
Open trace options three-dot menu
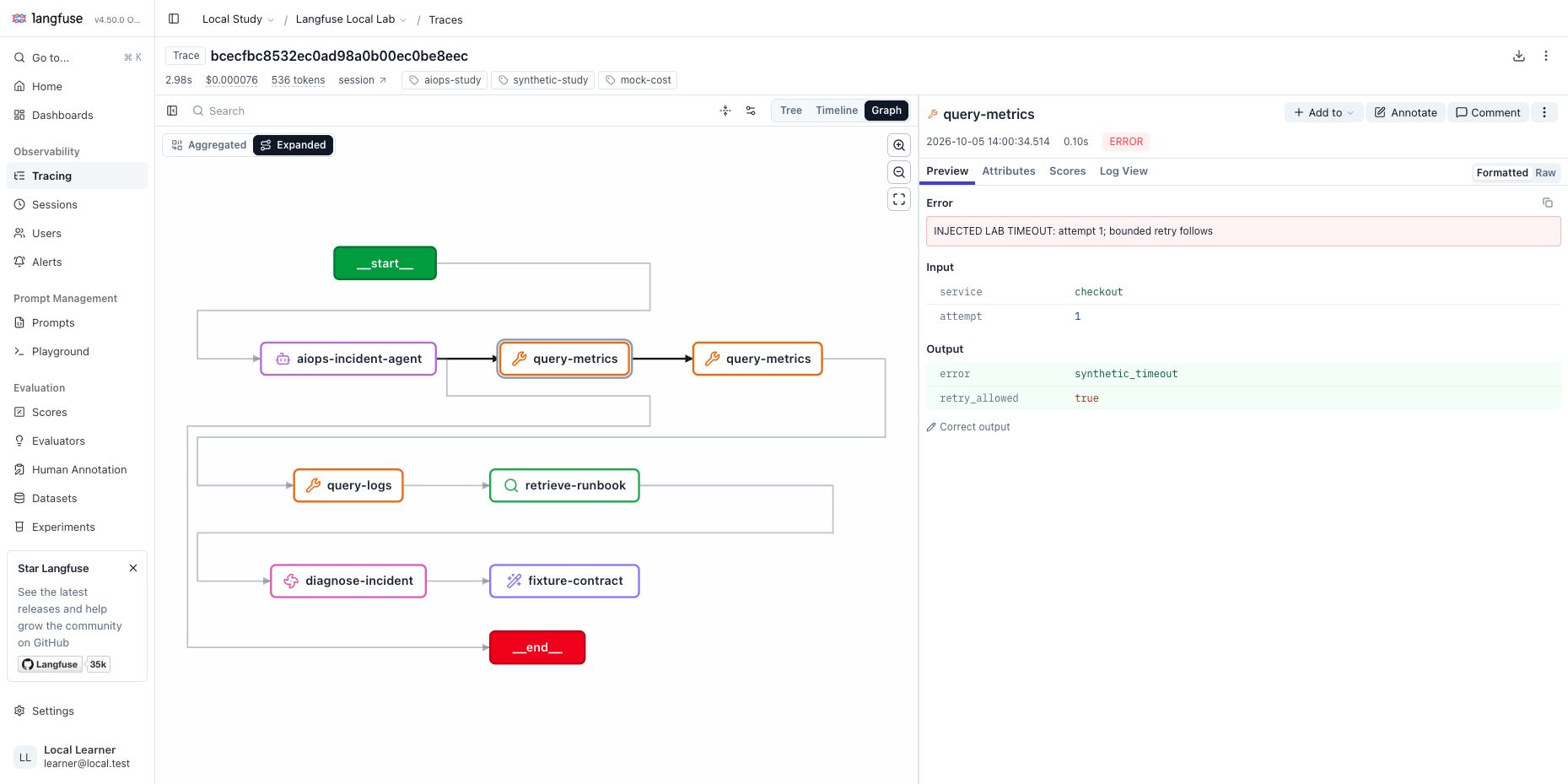pyautogui.click(x=1546, y=56)
